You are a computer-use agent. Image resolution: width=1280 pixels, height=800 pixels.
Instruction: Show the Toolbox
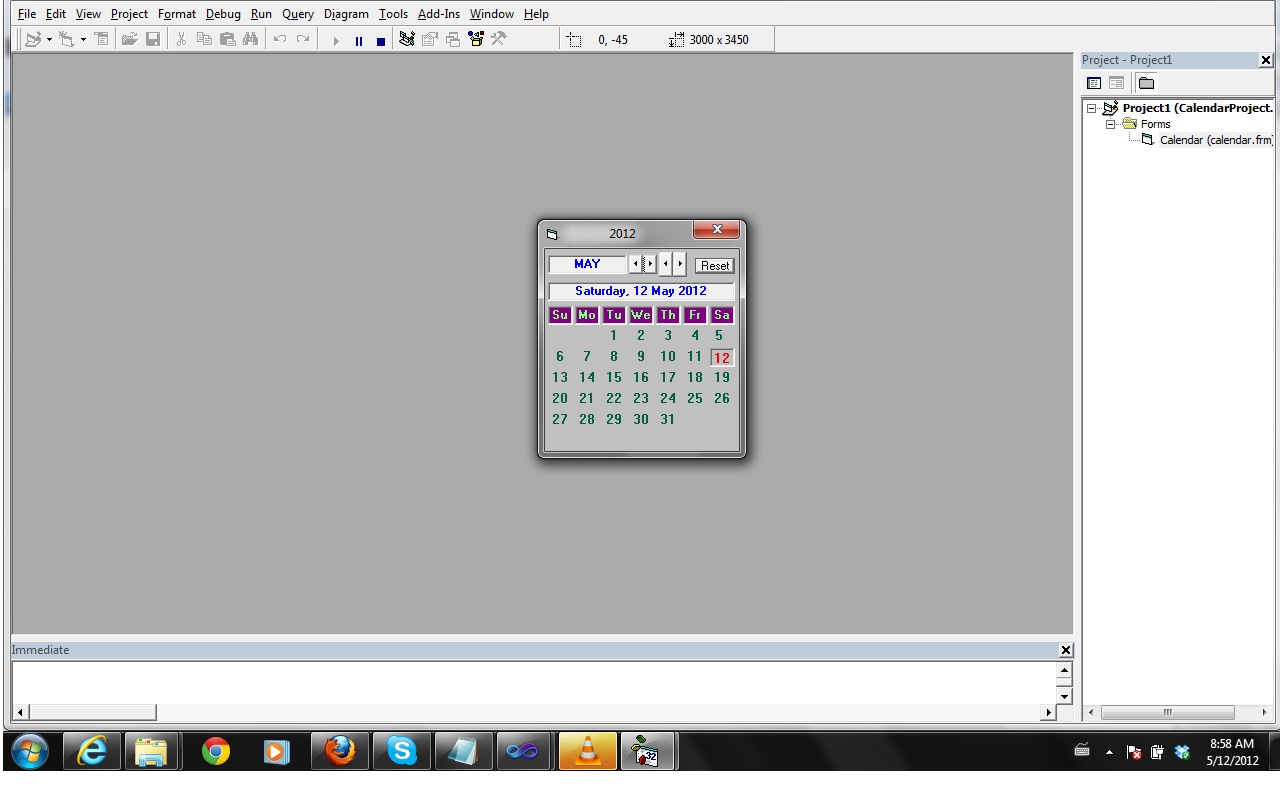click(497, 40)
